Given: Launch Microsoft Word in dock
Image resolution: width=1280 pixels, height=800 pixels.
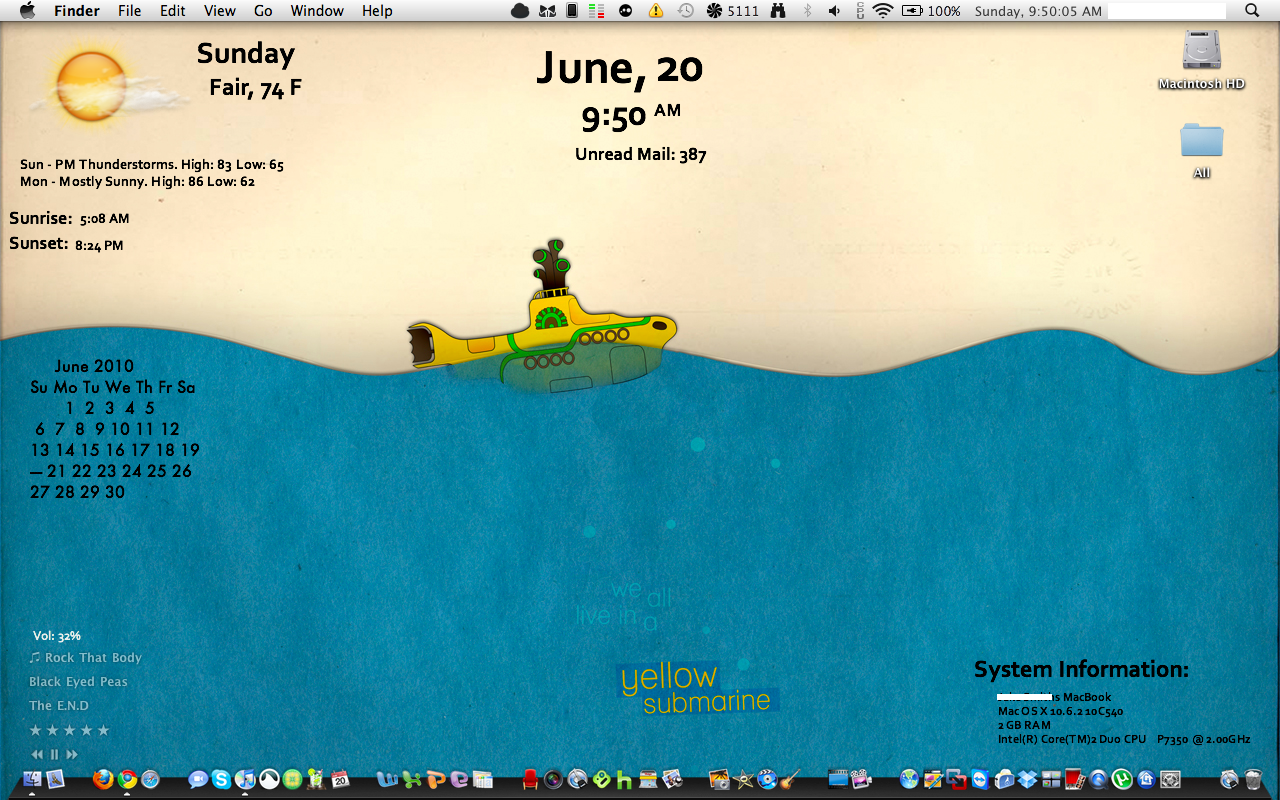Looking at the screenshot, I should tap(388, 779).
